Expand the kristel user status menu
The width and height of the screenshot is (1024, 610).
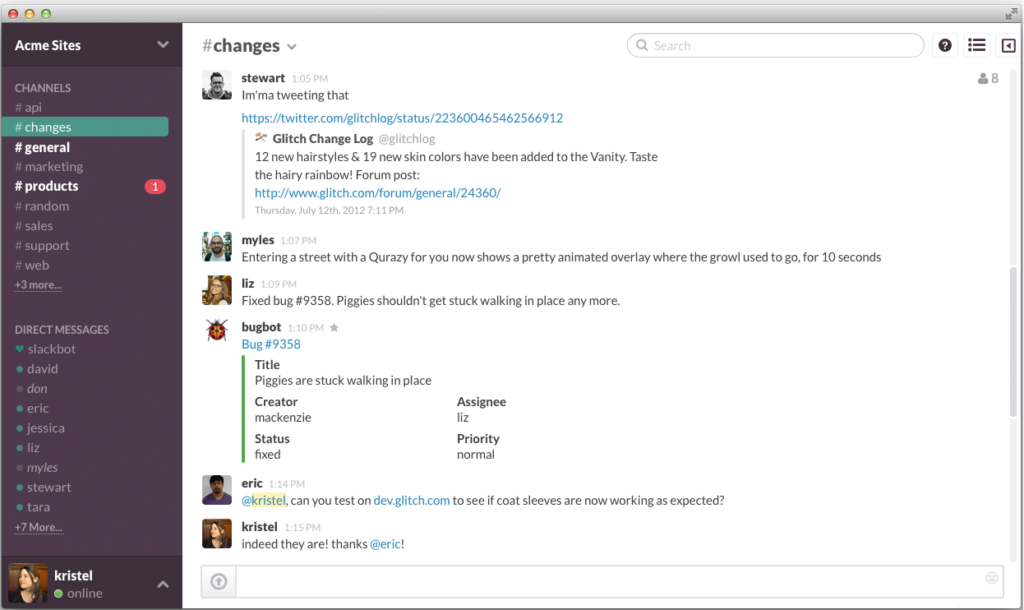[x=163, y=584]
